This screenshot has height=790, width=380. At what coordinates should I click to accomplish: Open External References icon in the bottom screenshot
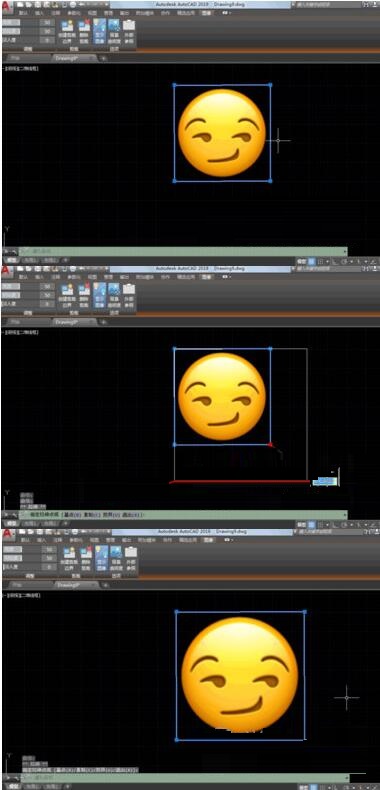131,559
